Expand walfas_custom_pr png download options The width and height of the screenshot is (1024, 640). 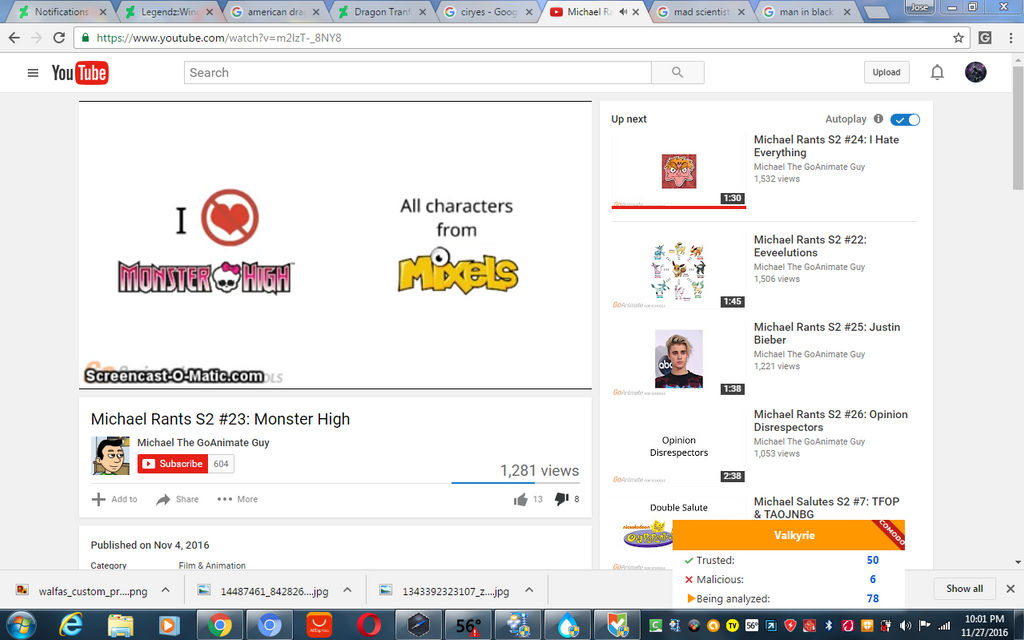click(x=166, y=590)
